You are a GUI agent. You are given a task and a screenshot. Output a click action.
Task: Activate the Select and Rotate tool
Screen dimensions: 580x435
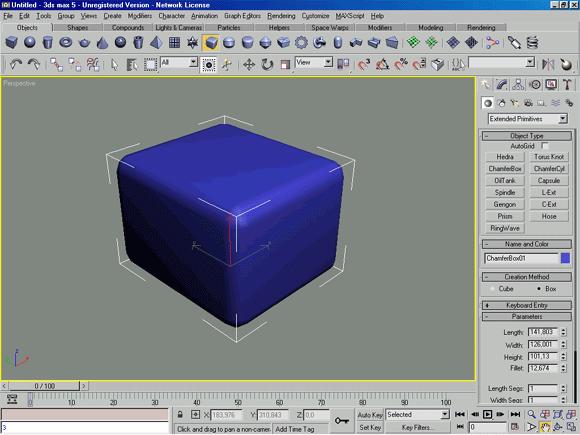point(267,65)
